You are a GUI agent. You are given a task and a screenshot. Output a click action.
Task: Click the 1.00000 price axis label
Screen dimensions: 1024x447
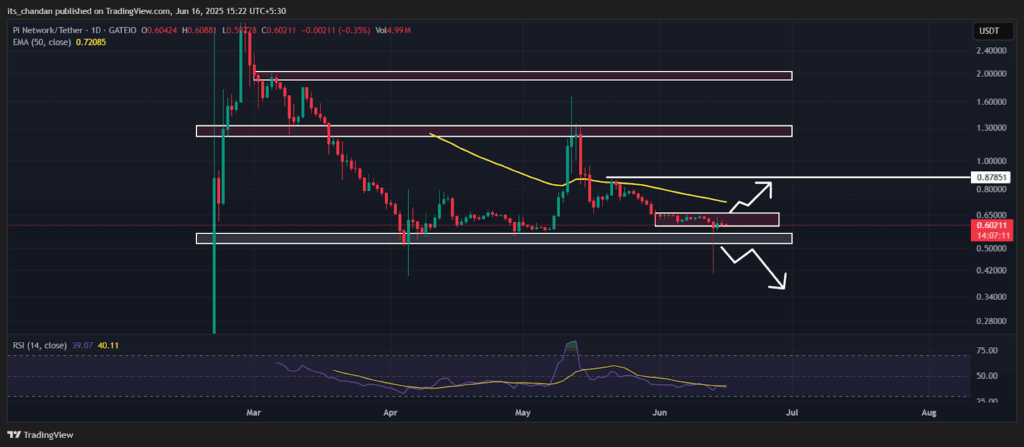click(x=990, y=161)
